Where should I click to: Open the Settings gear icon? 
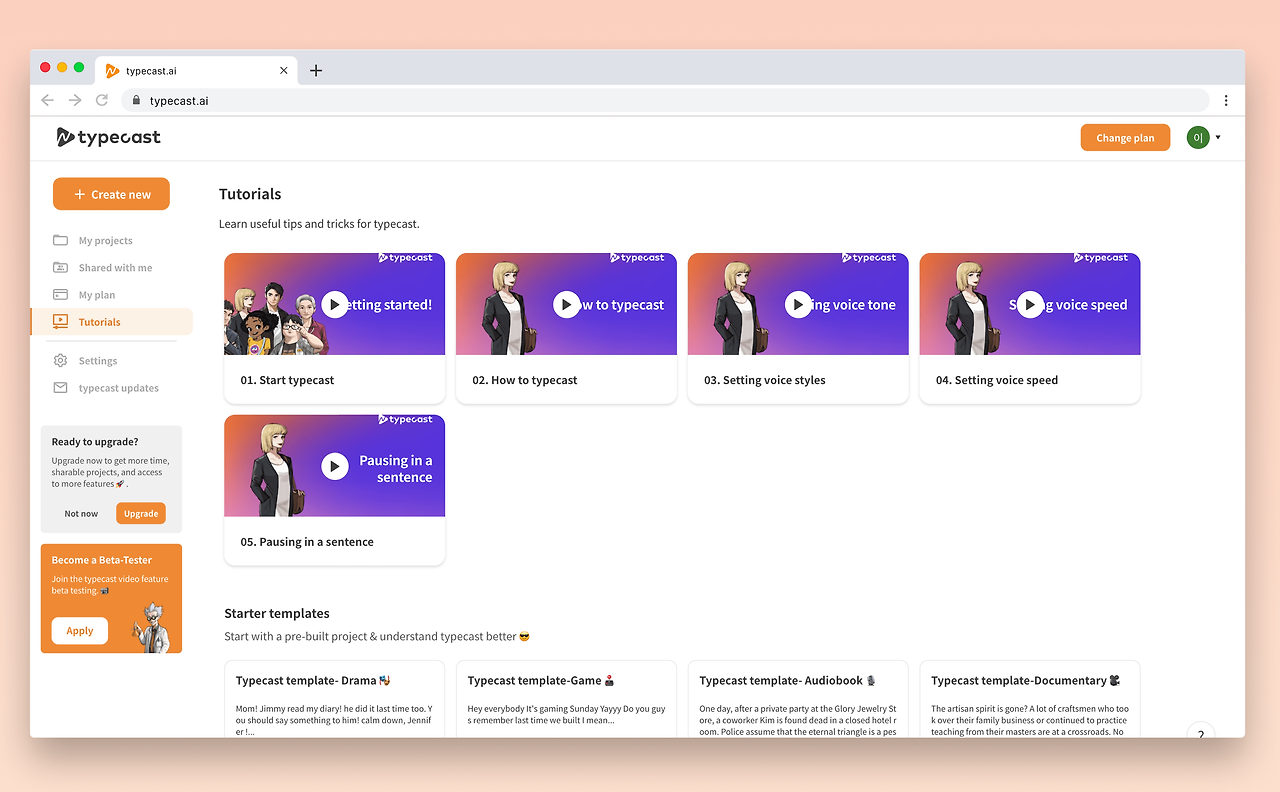[60, 360]
